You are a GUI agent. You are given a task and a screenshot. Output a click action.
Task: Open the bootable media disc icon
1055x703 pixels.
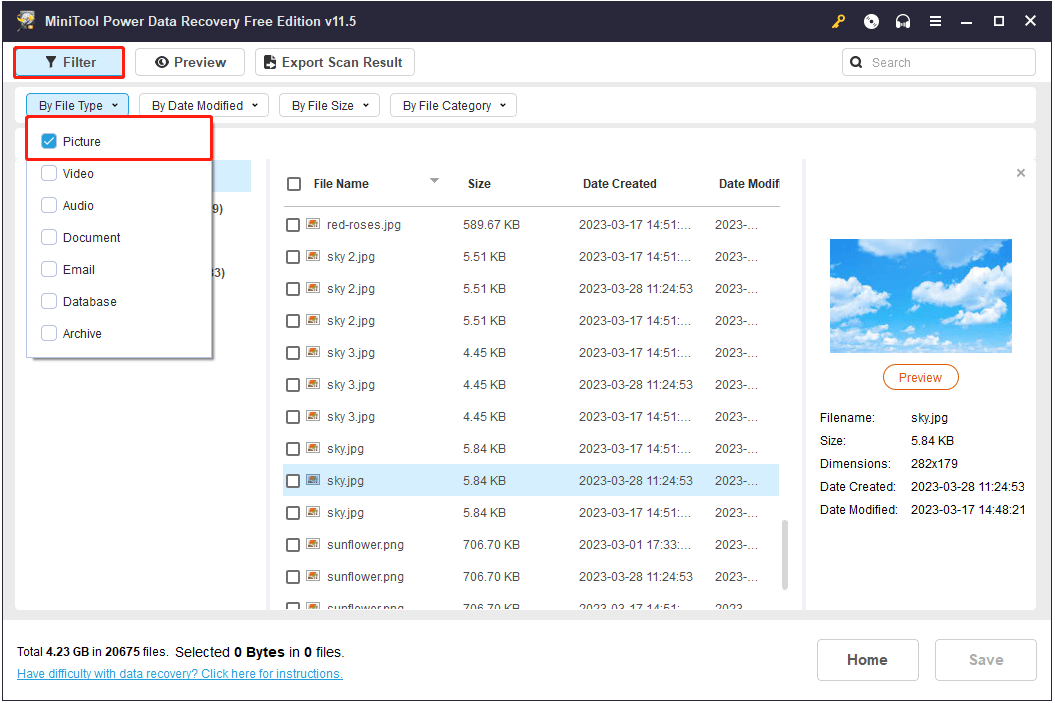[871, 22]
